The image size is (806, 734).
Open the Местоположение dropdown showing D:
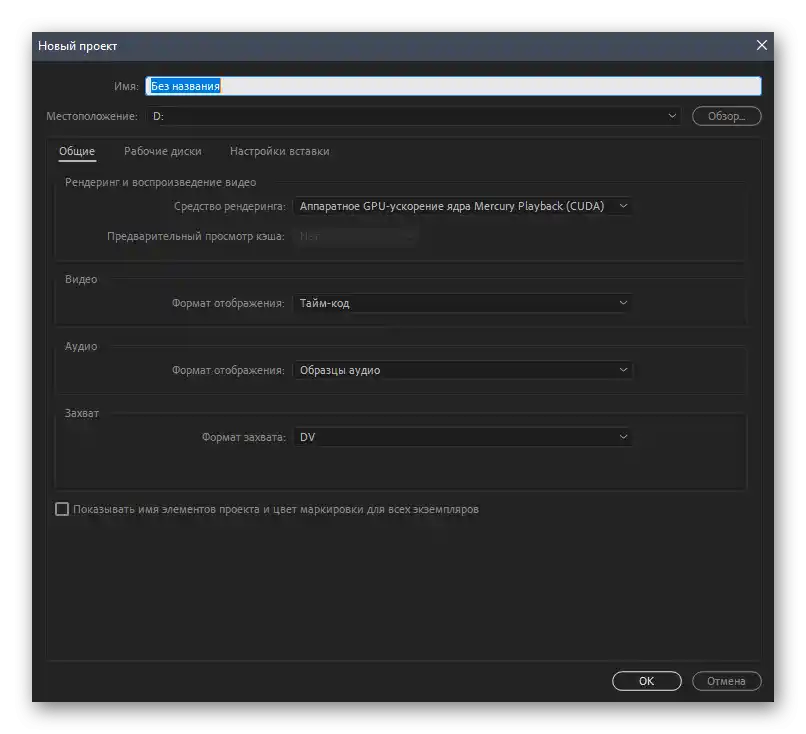[x=413, y=116]
